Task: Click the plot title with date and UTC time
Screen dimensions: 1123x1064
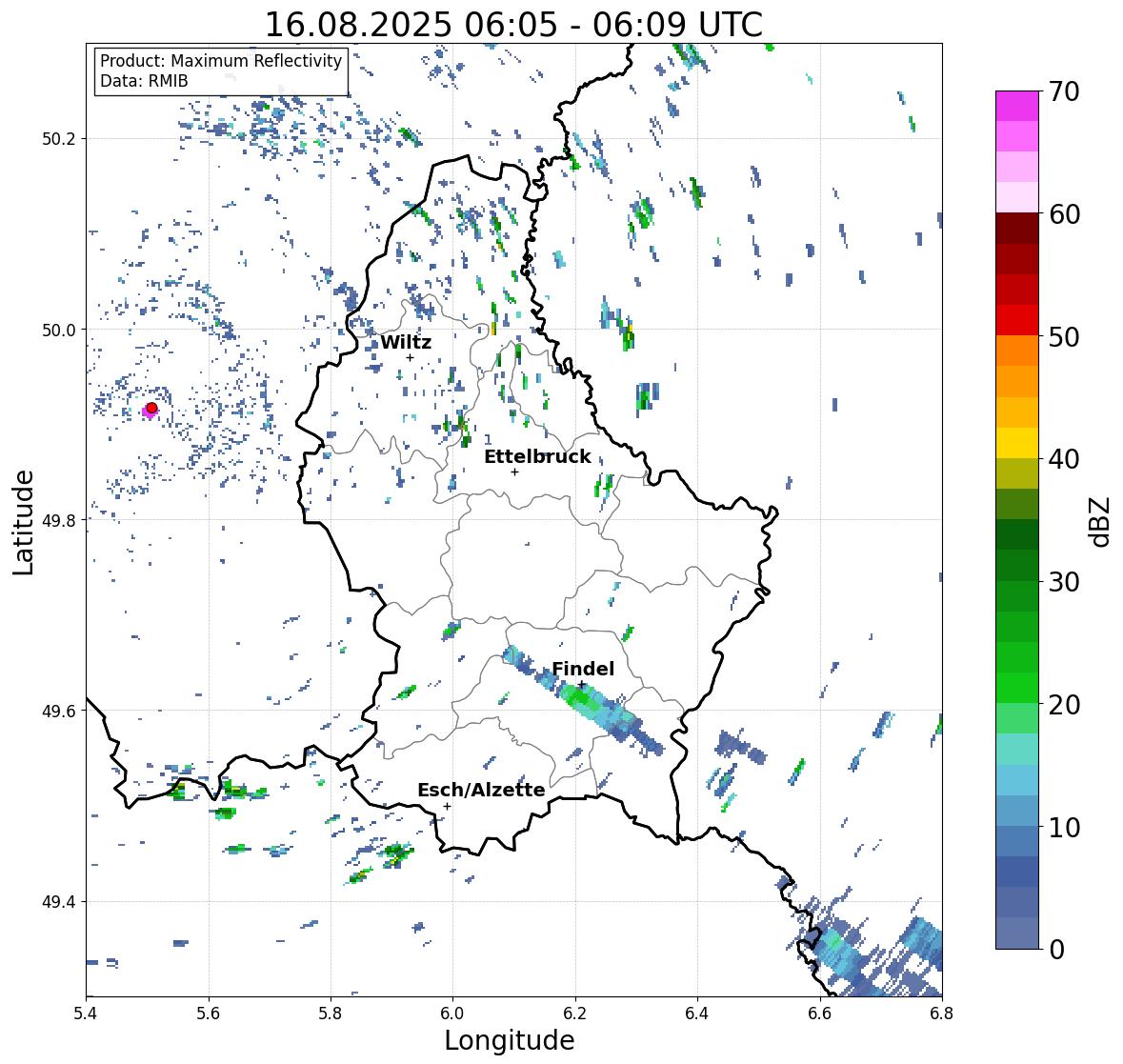Action: click(x=513, y=25)
